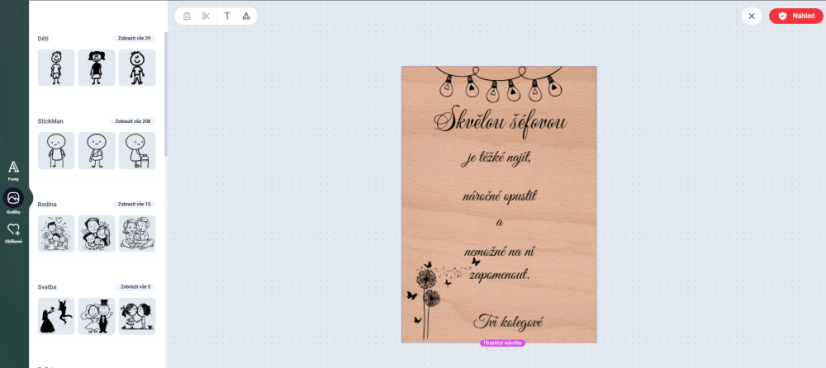Click the StickMan category heading
Image resolution: width=826 pixels, height=368 pixels.
(x=51, y=121)
